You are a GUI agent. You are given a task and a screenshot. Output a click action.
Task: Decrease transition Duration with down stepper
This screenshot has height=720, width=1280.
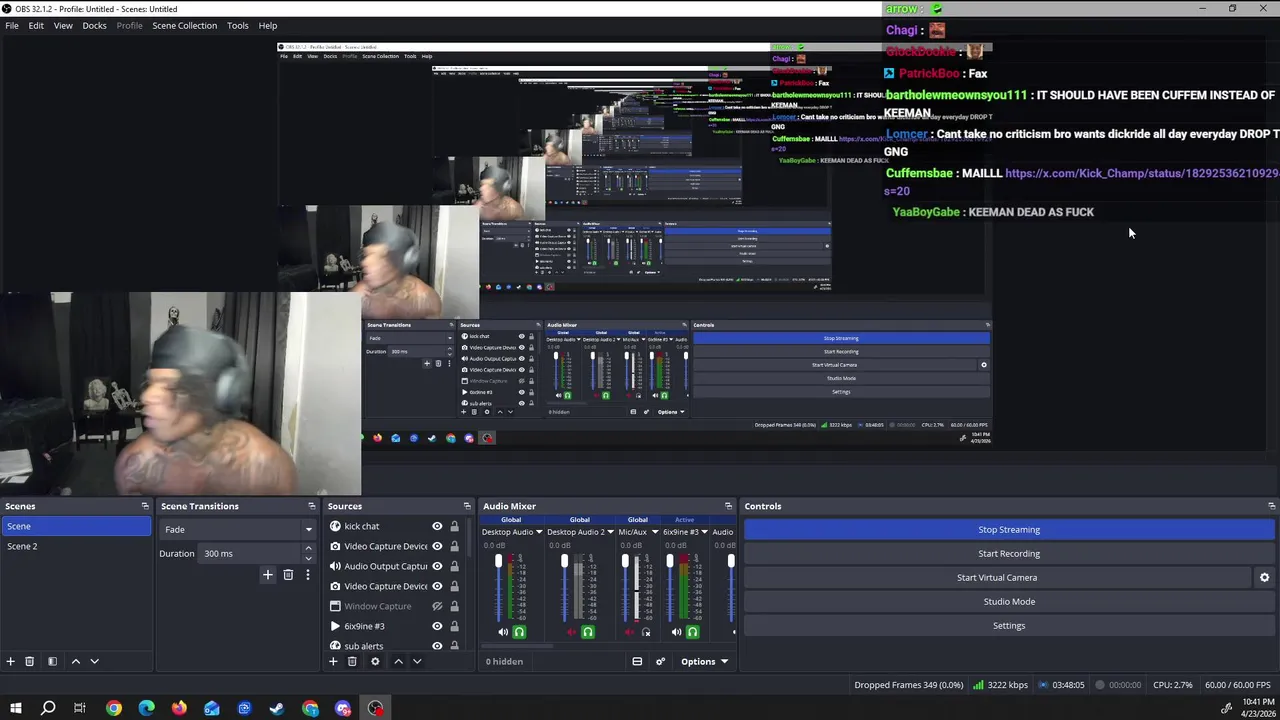(308, 558)
